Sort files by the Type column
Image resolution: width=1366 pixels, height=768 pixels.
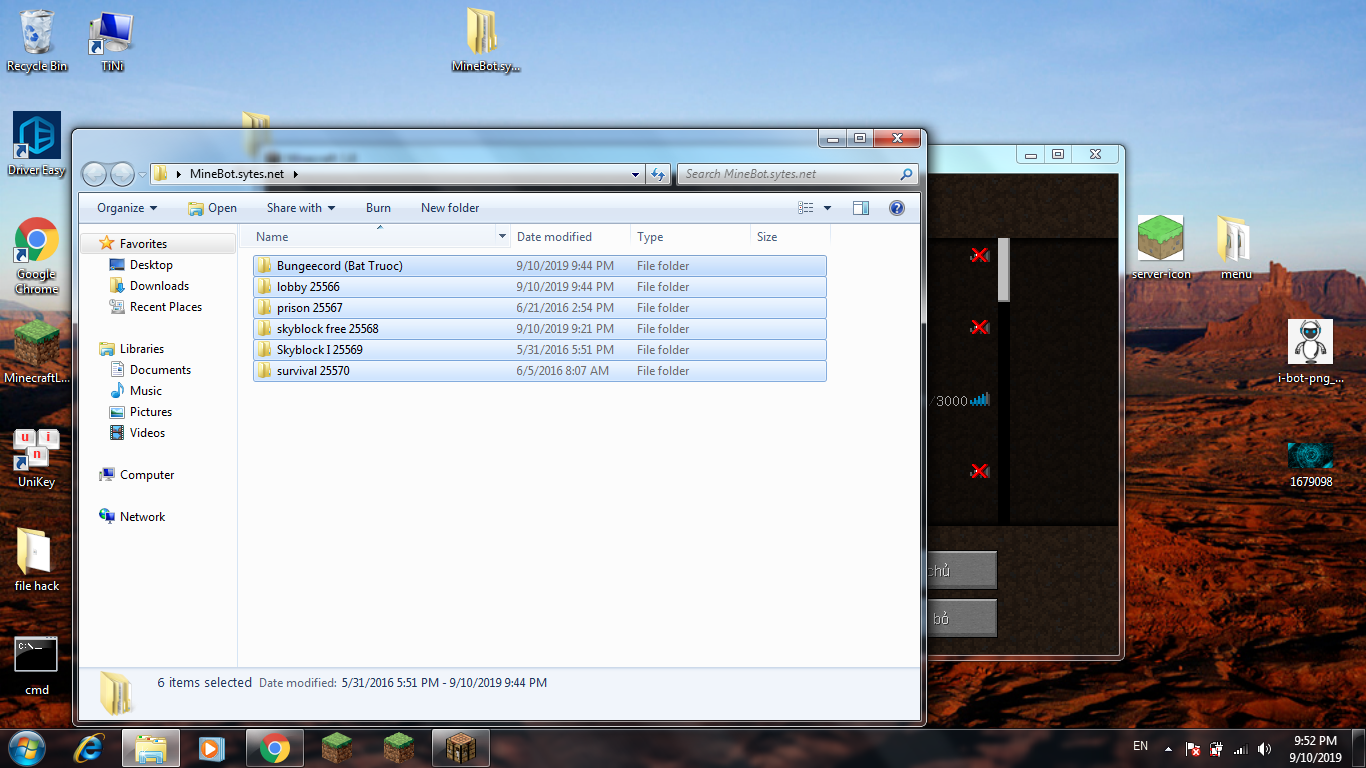pyautogui.click(x=690, y=237)
